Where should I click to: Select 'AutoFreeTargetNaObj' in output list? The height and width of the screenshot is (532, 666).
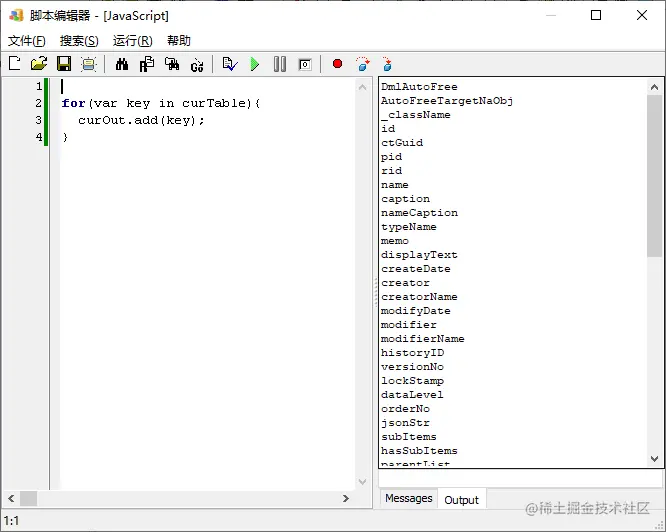447,101
